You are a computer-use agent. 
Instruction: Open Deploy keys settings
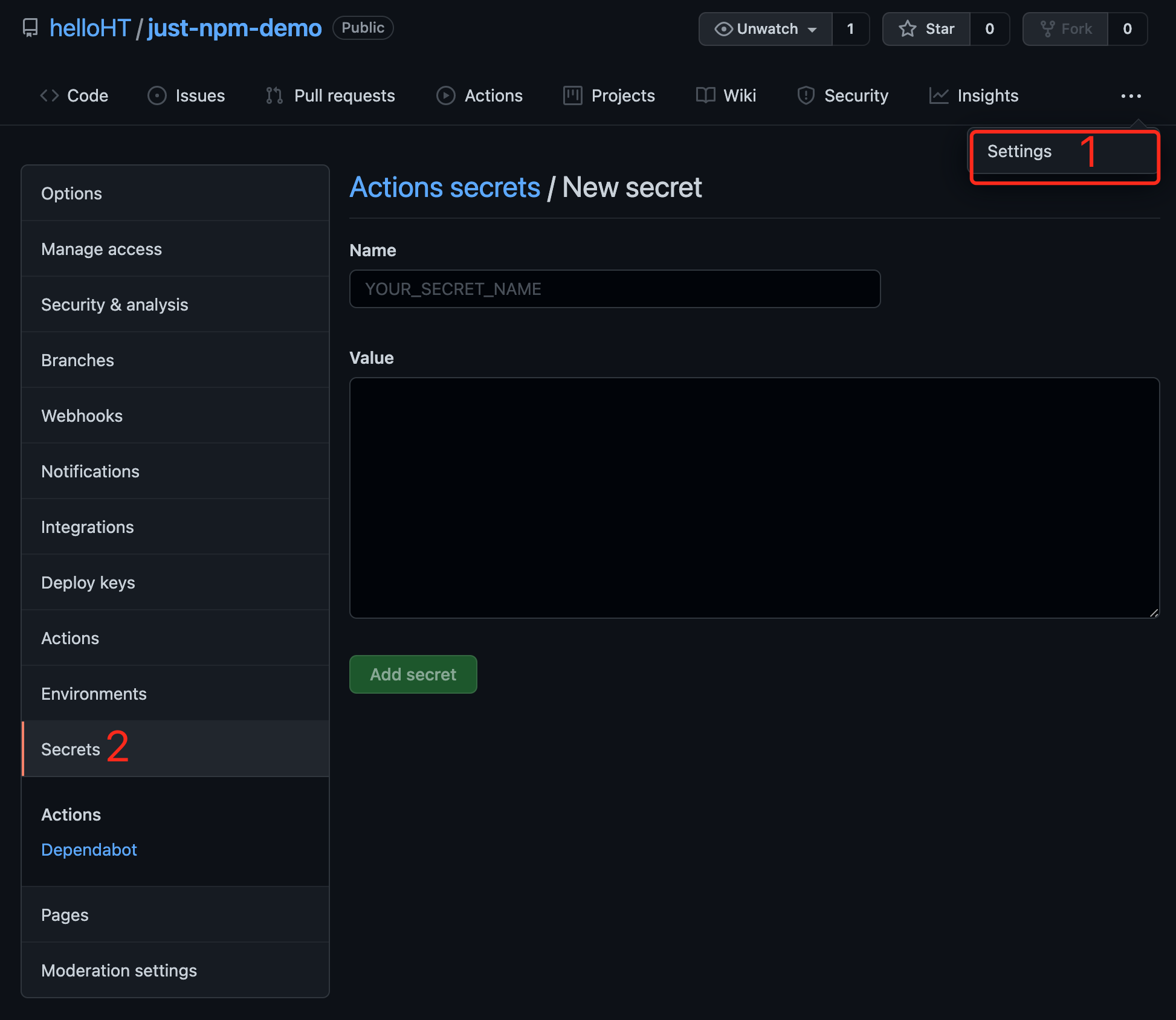(x=175, y=583)
